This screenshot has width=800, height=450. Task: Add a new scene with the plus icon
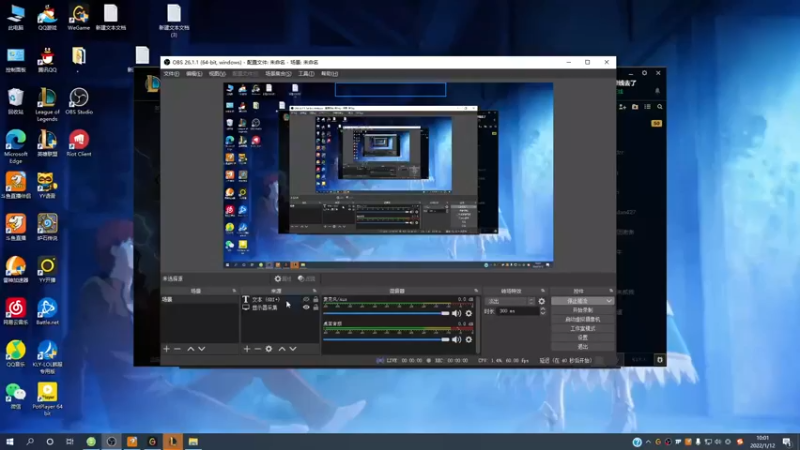point(166,349)
